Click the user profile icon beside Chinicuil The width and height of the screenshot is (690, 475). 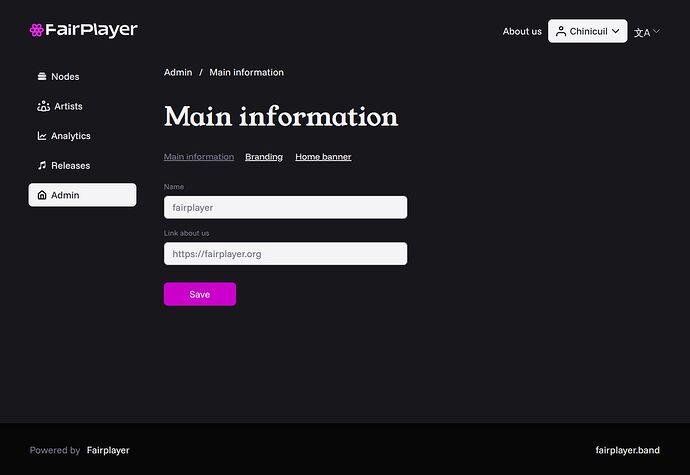tap(561, 31)
